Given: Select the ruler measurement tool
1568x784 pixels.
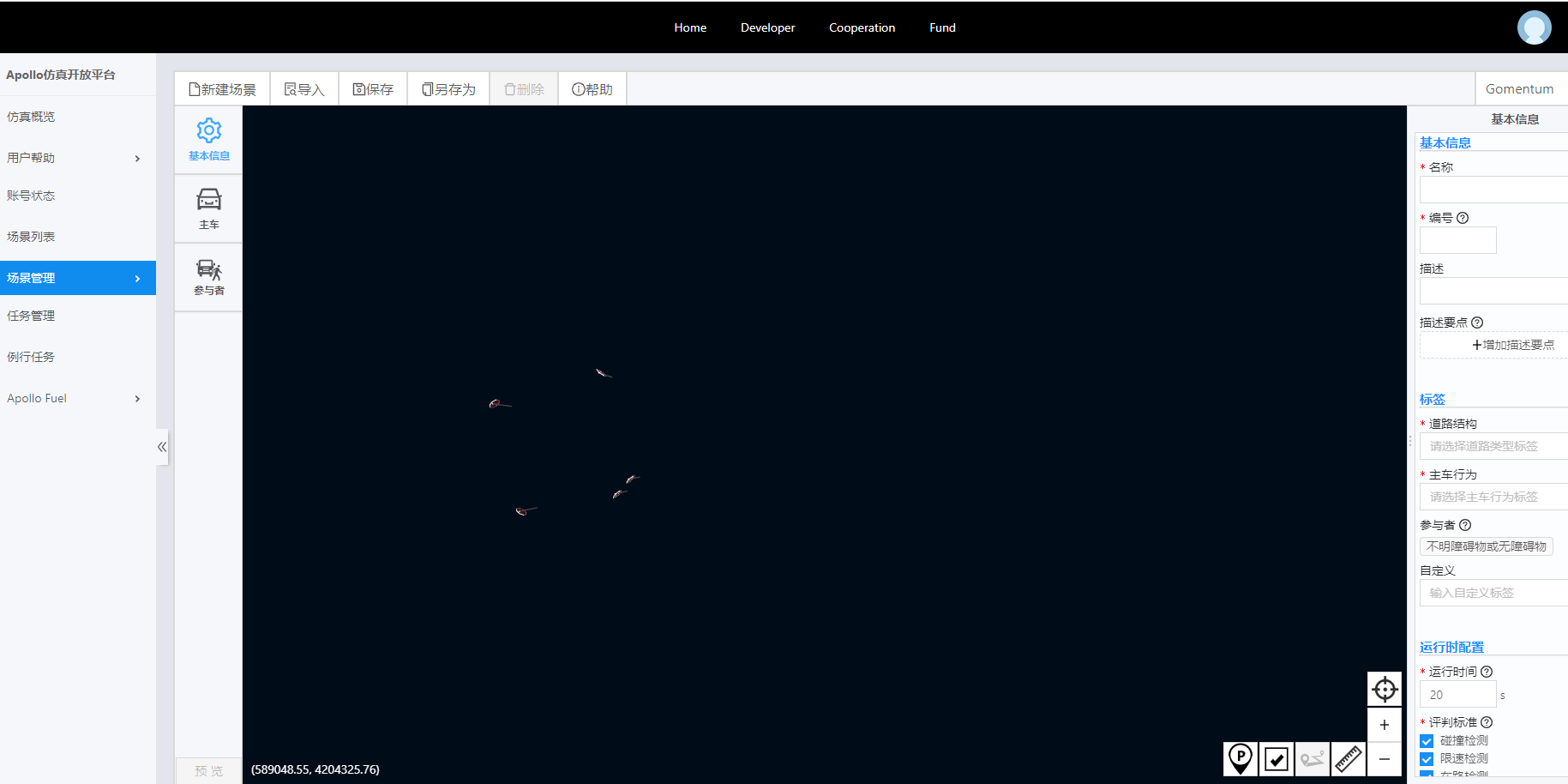Looking at the screenshot, I should [1348, 758].
